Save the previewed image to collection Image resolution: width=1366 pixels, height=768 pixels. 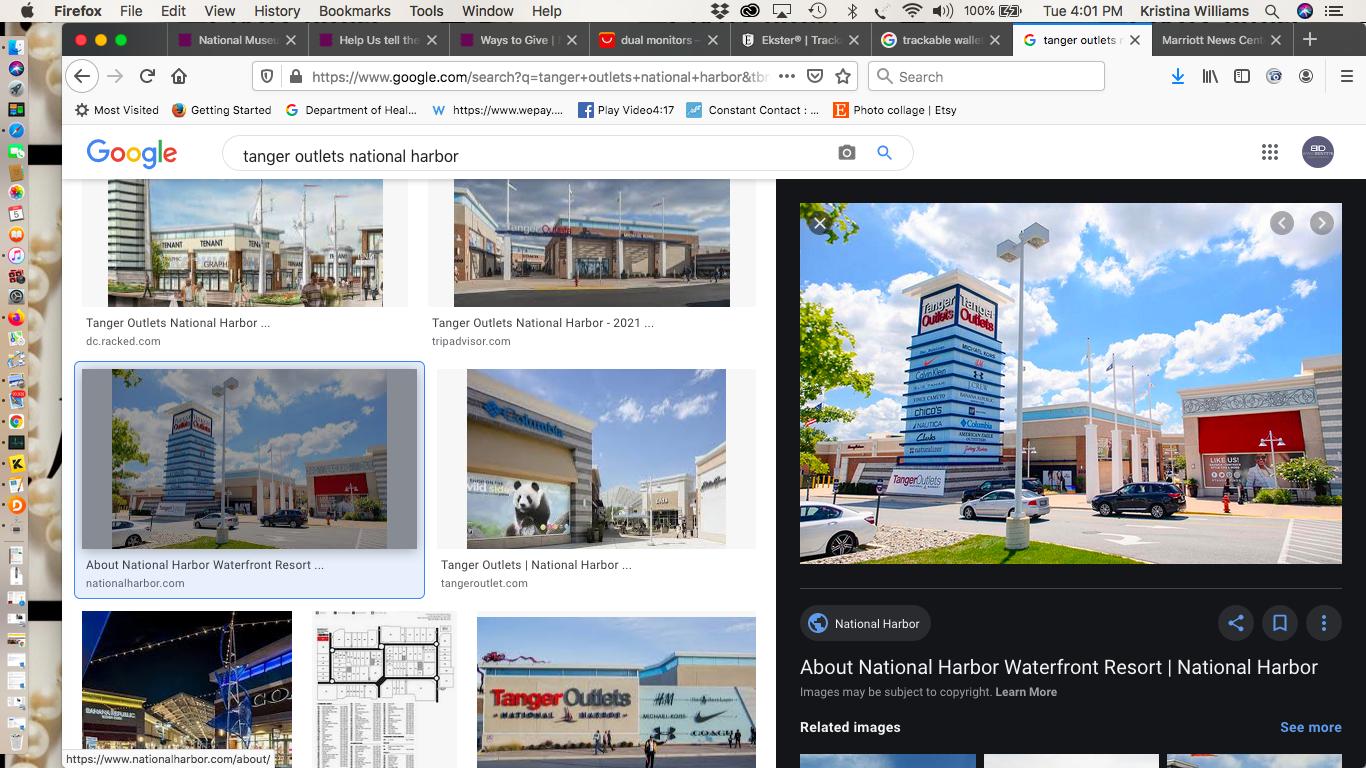point(1280,623)
